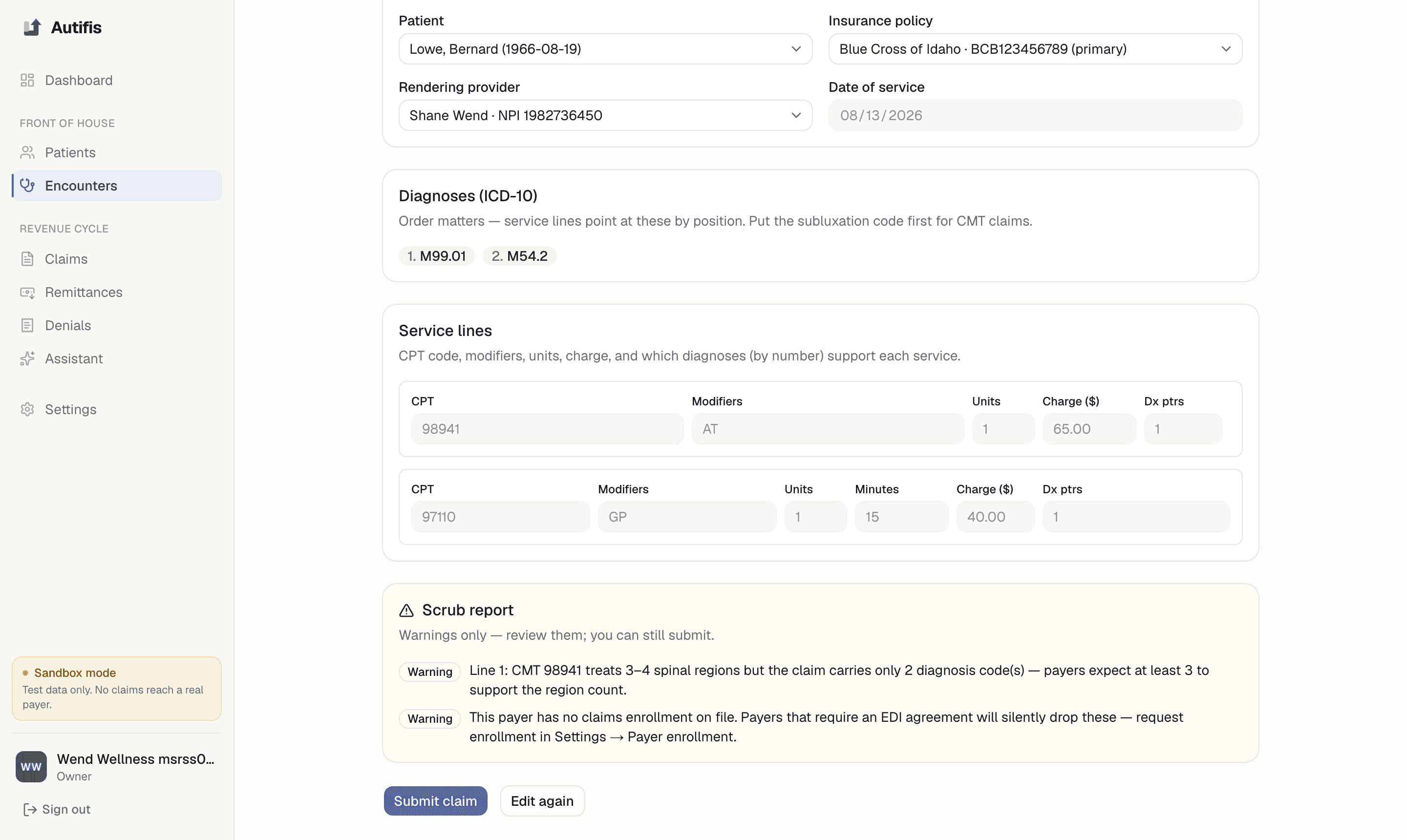Open the Dashboard grid icon

click(27, 81)
